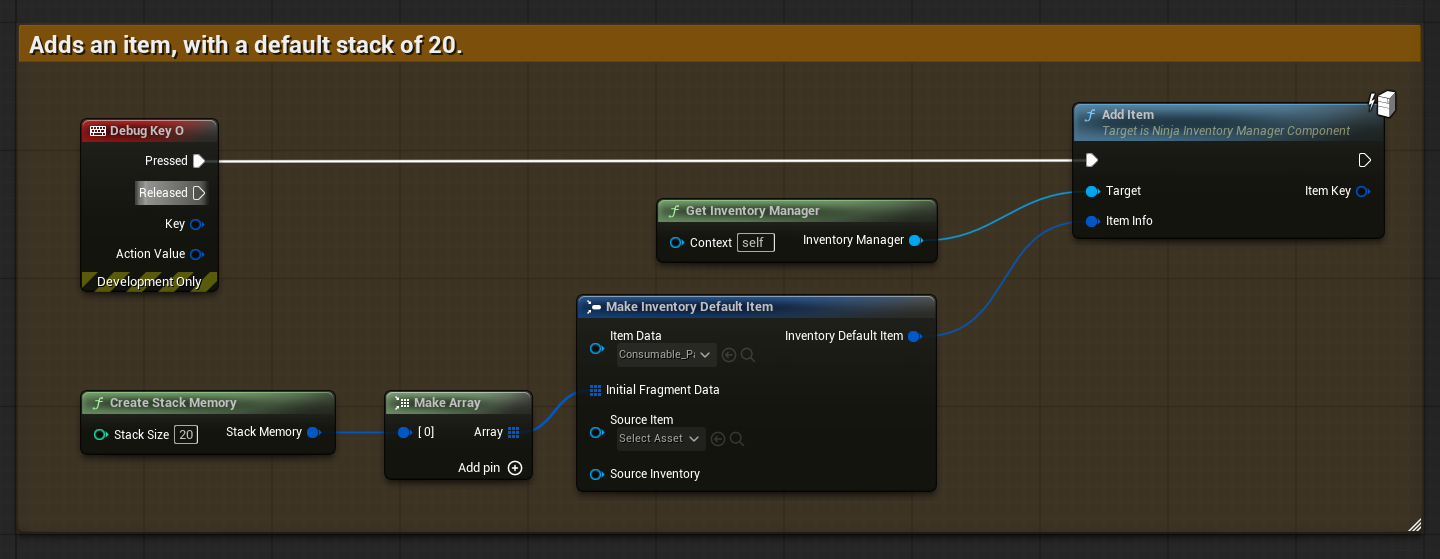
Task: Click the Context input pin on Get Inventory Manager
Action: click(677, 243)
